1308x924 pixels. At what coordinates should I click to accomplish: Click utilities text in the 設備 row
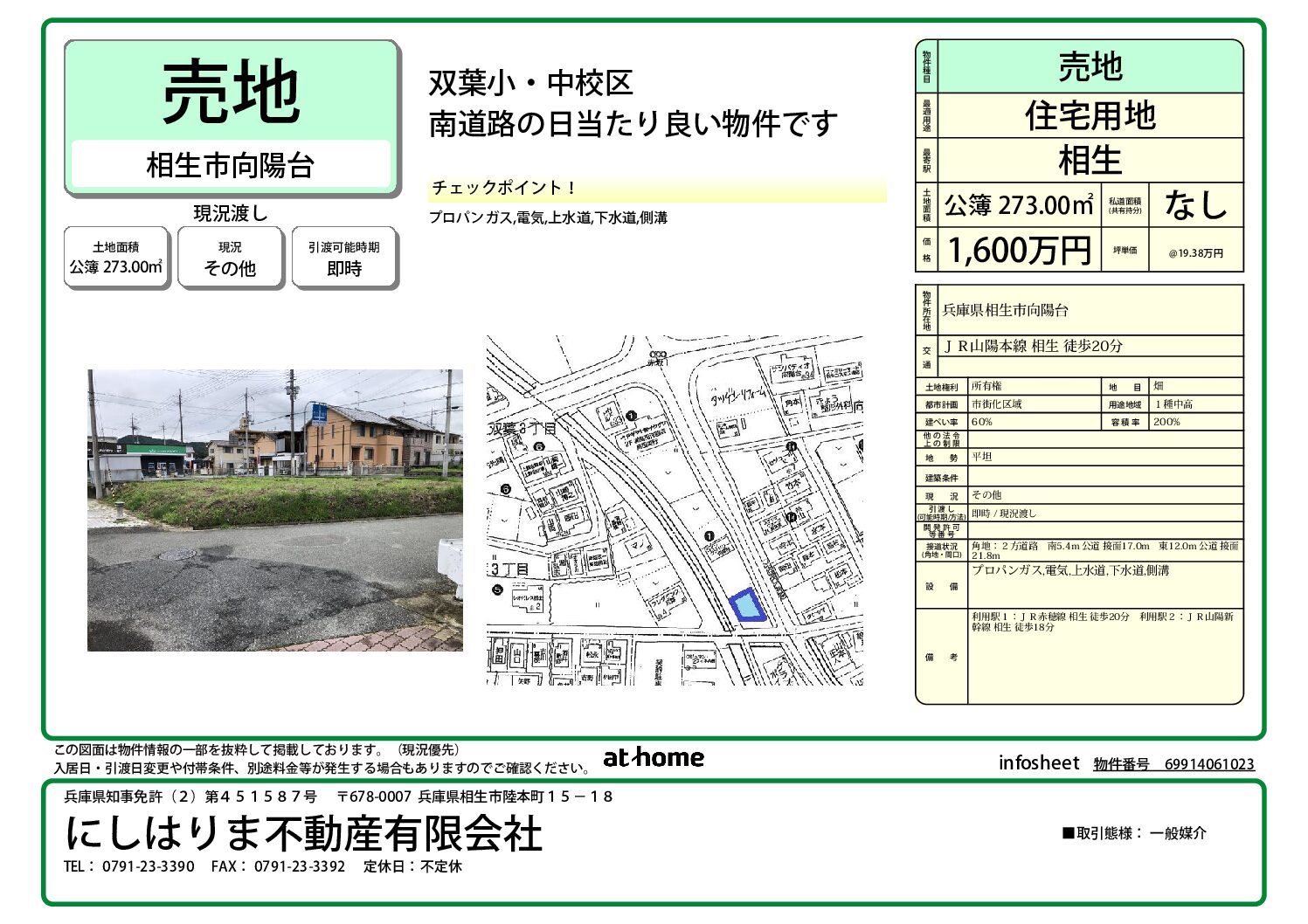pyautogui.click(x=1070, y=570)
